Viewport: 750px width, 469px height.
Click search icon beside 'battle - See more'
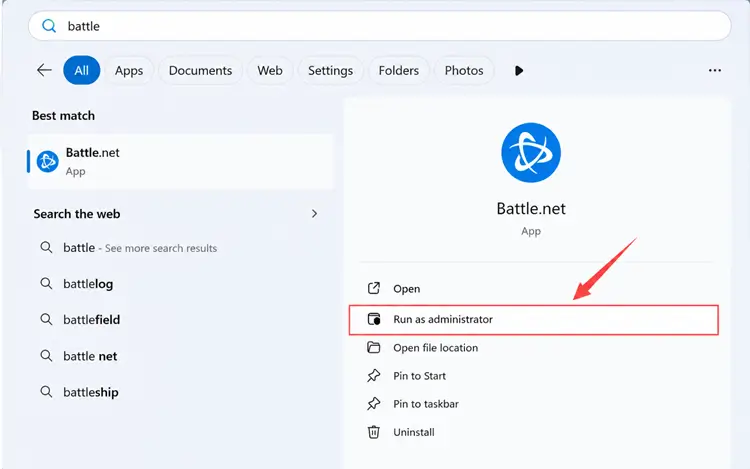[46, 248]
